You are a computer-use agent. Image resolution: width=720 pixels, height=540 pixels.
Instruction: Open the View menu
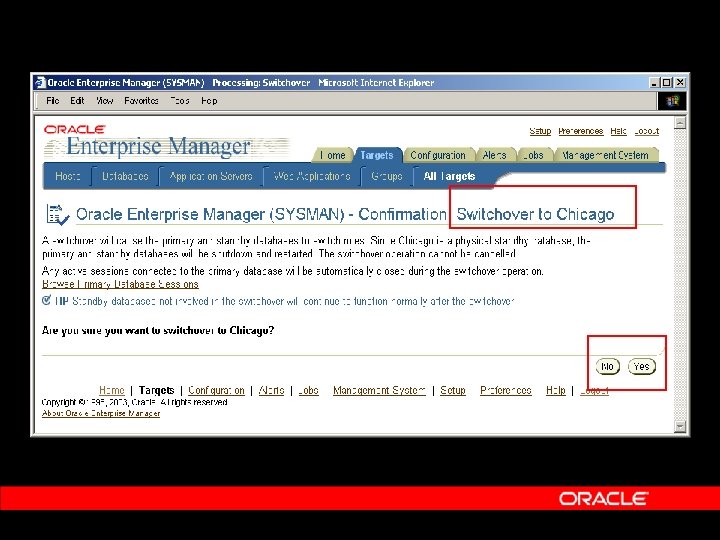tap(104, 101)
